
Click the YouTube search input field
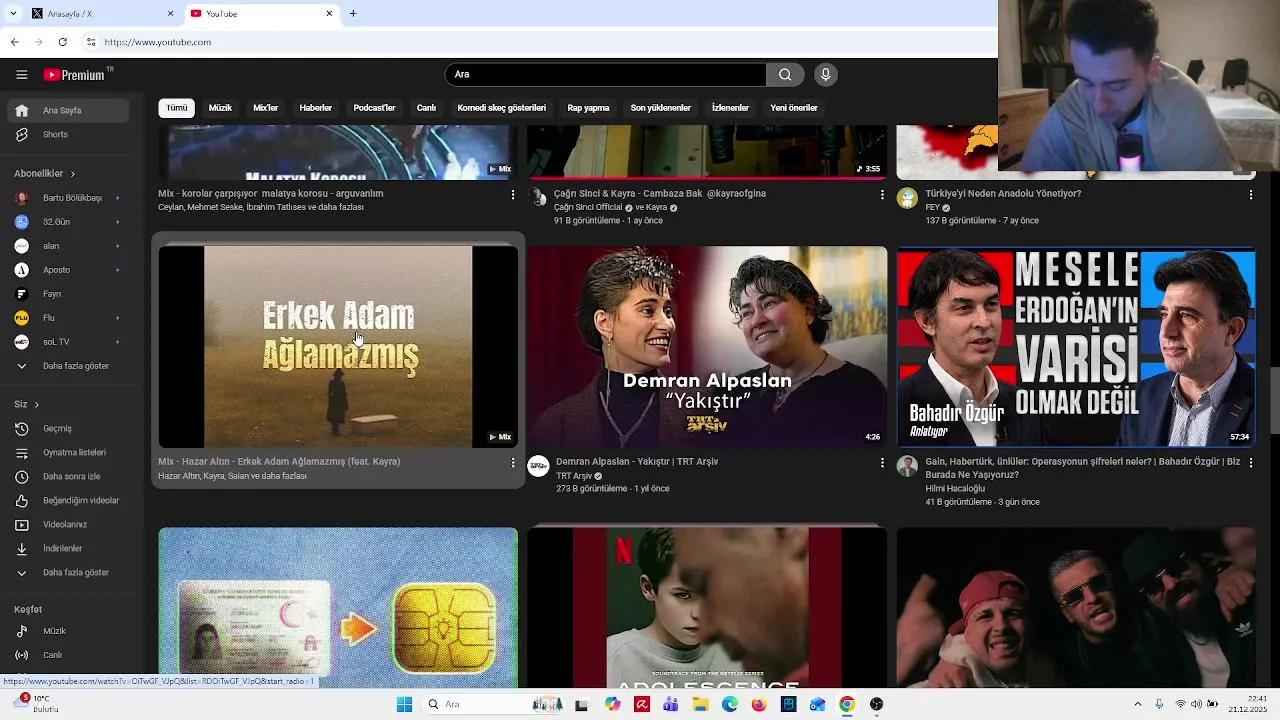pyautogui.click(x=606, y=74)
